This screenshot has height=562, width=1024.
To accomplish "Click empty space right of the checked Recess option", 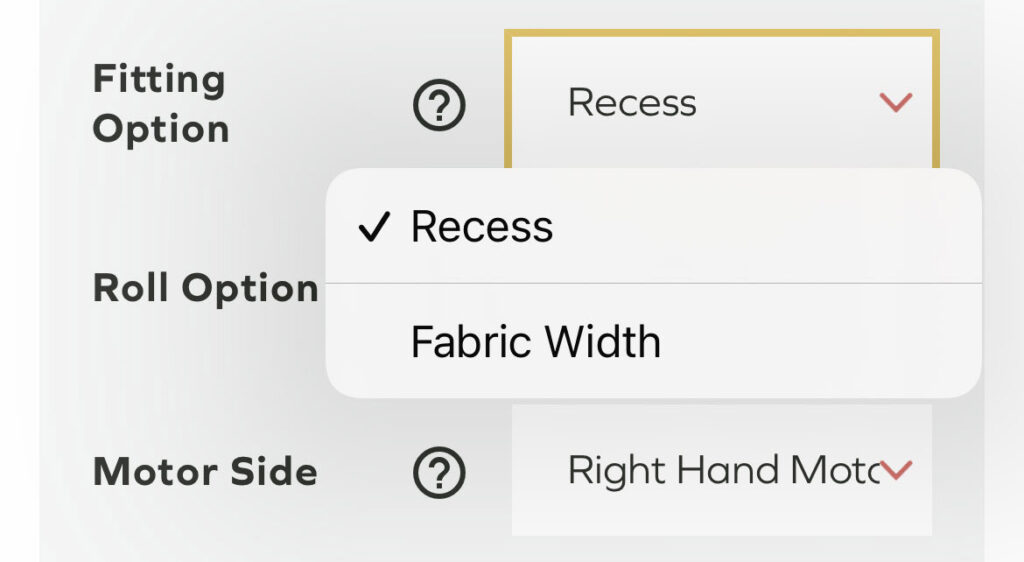I will click(770, 228).
